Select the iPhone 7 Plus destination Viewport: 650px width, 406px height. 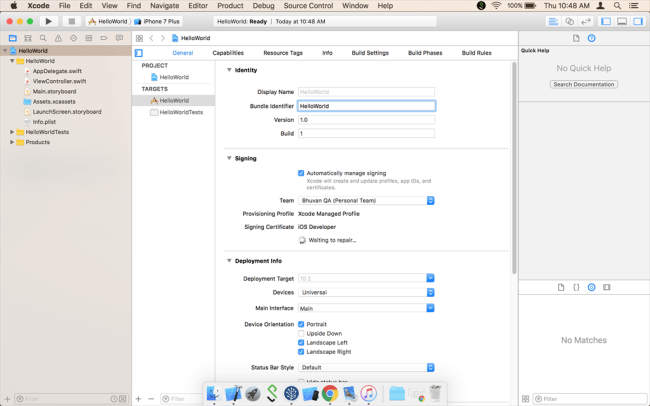pyautogui.click(x=157, y=21)
